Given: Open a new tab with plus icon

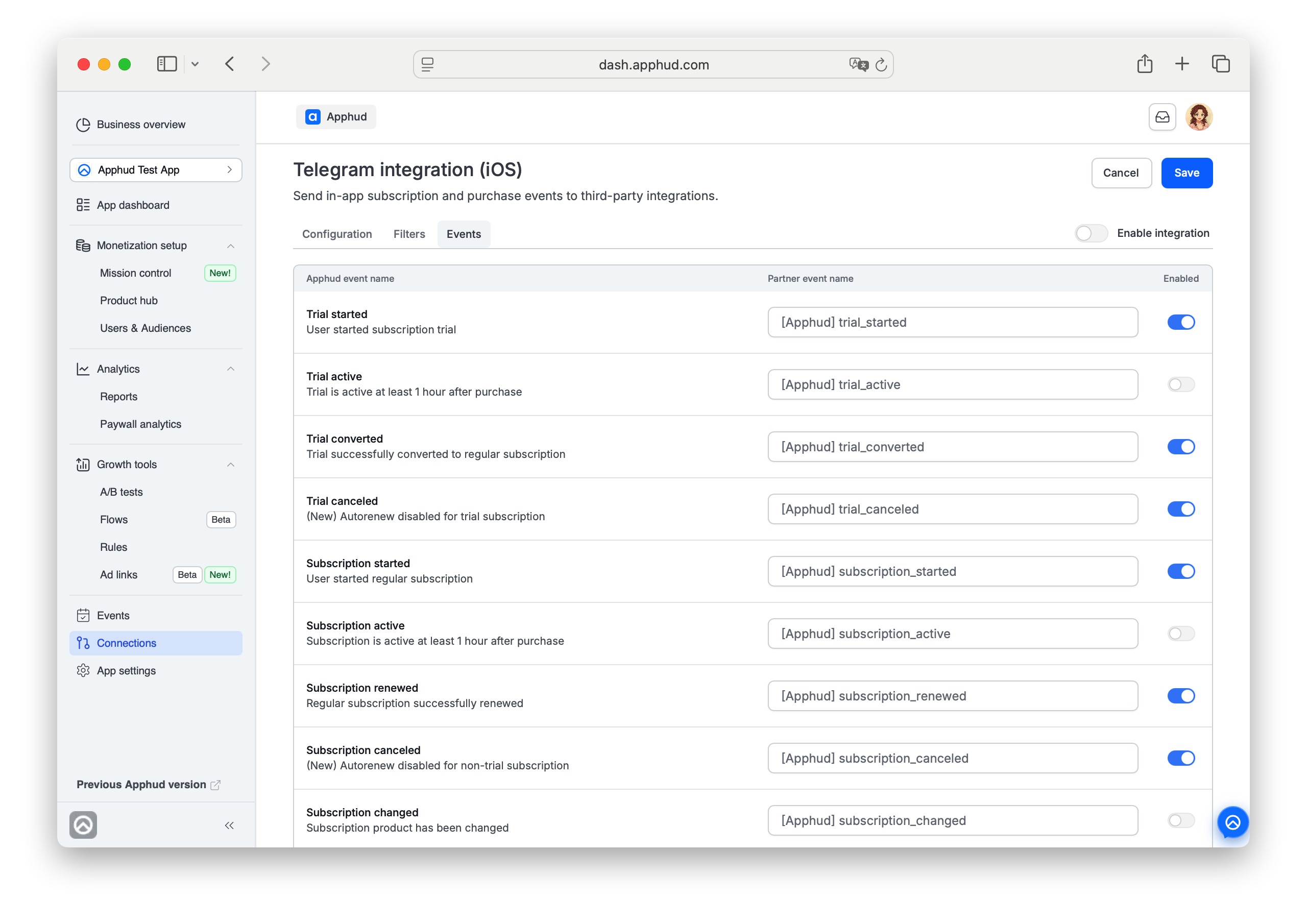Looking at the screenshot, I should pyautogui.click(x=1182, y=64).
